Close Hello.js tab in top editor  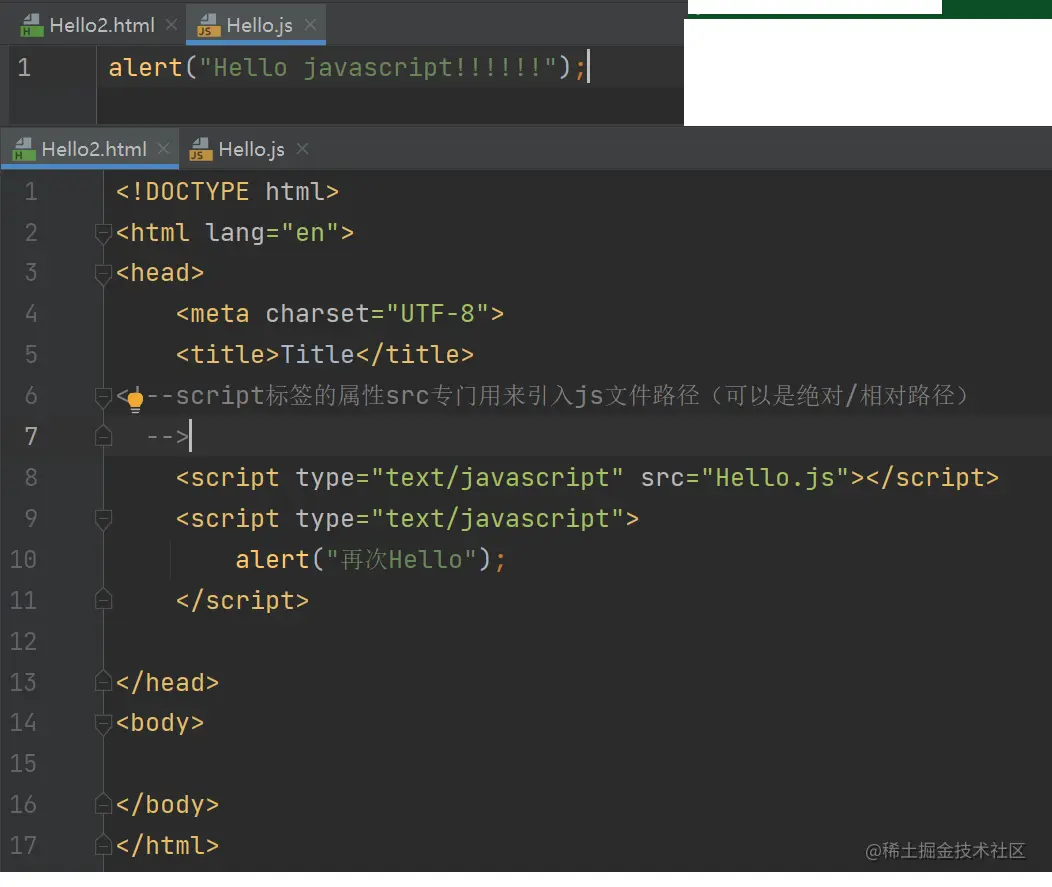click(x=310, y=25)
